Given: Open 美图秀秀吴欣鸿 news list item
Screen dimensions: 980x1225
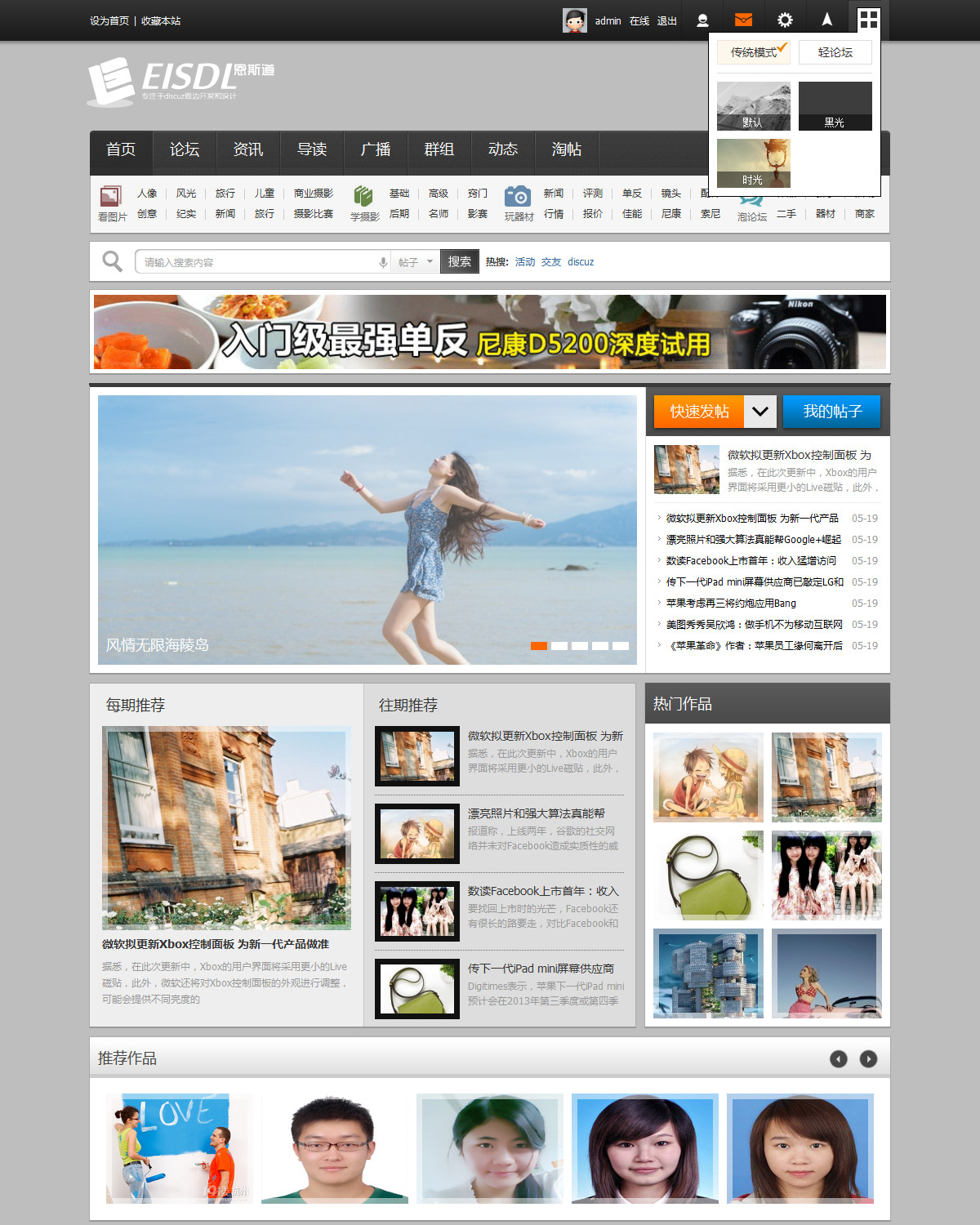Looking at the screenshot, I should [755, 625].
